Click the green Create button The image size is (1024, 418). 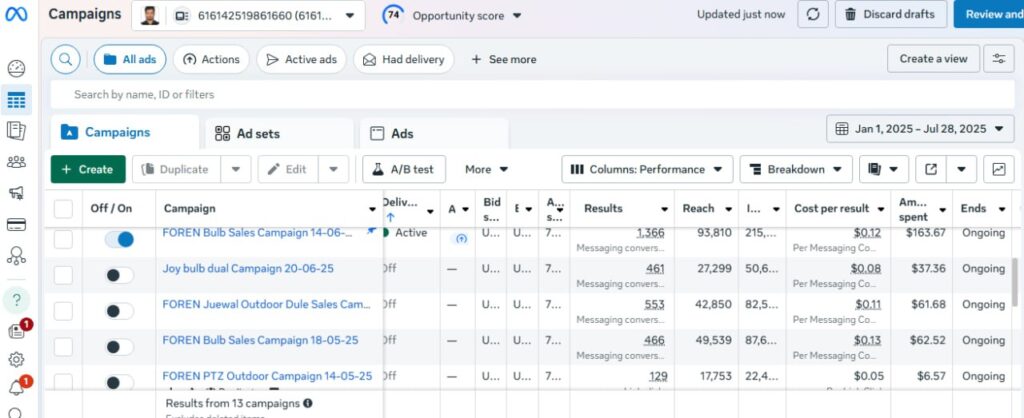pos(88,169)
